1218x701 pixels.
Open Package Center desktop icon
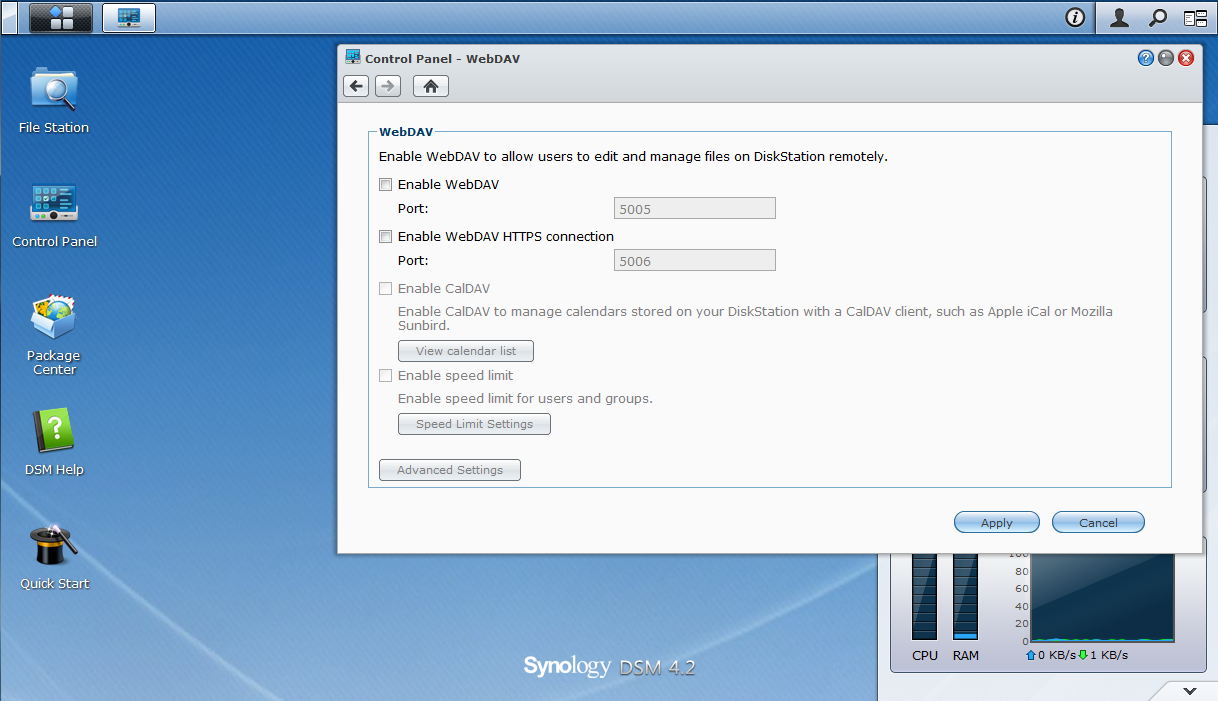point(54,335)
